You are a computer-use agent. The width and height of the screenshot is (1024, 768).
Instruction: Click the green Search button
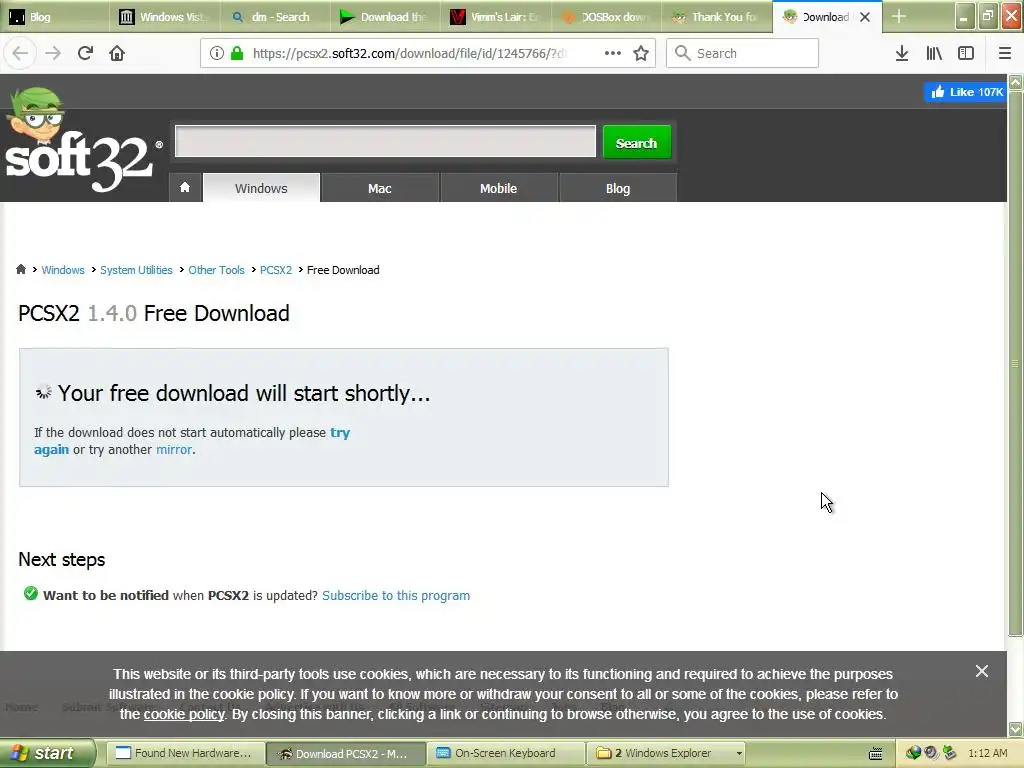click(x=637, y=142)
